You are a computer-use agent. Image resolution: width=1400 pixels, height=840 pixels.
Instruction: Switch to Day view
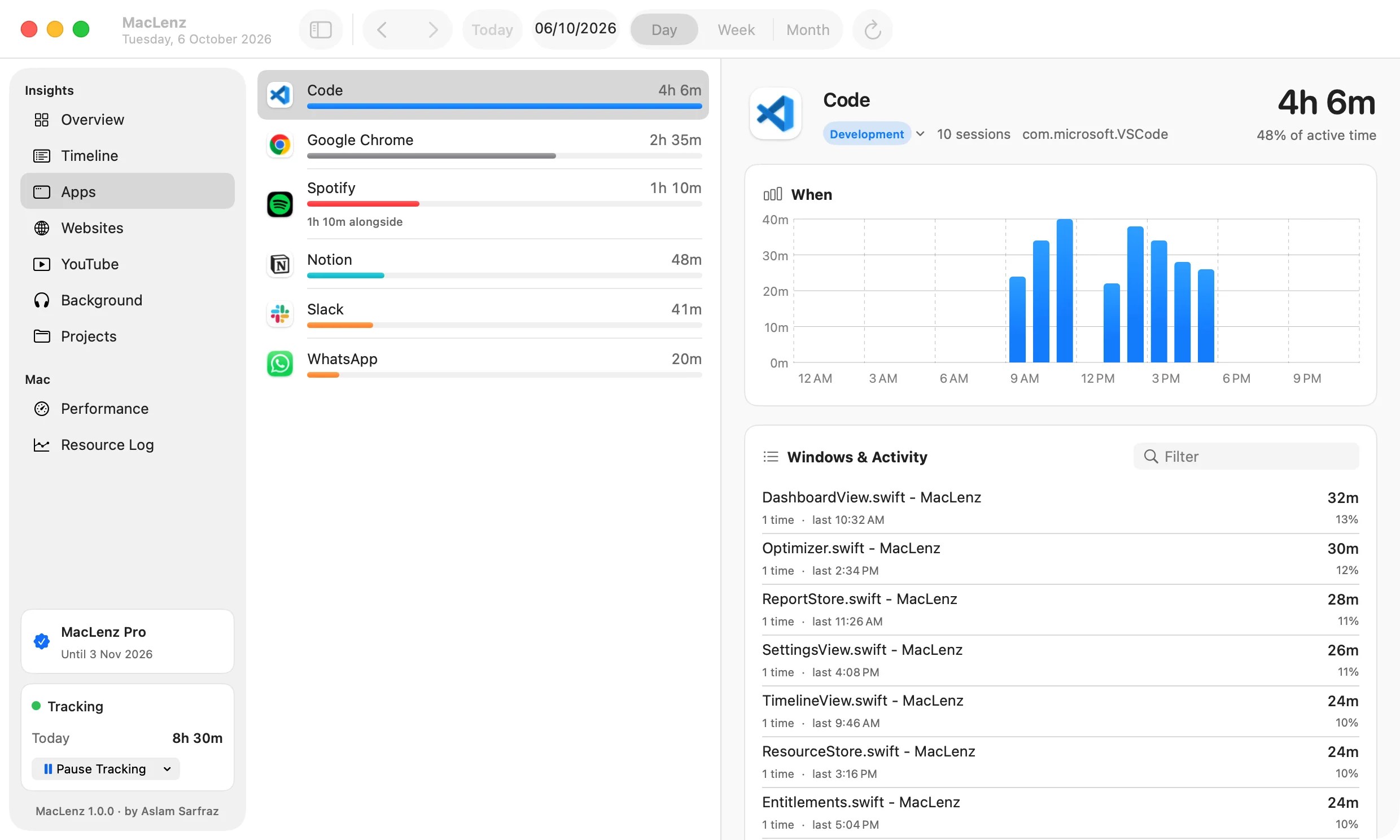tap(664, 29)
